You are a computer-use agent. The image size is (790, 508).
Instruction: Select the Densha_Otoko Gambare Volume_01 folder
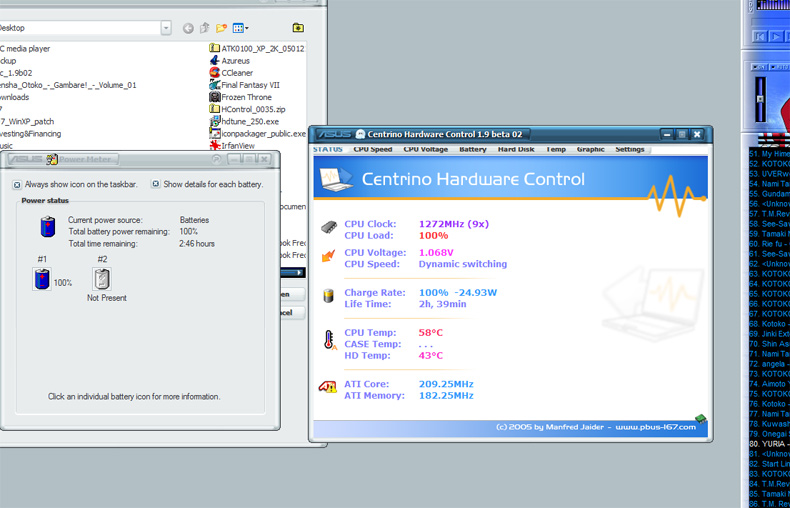pos(68,85)
